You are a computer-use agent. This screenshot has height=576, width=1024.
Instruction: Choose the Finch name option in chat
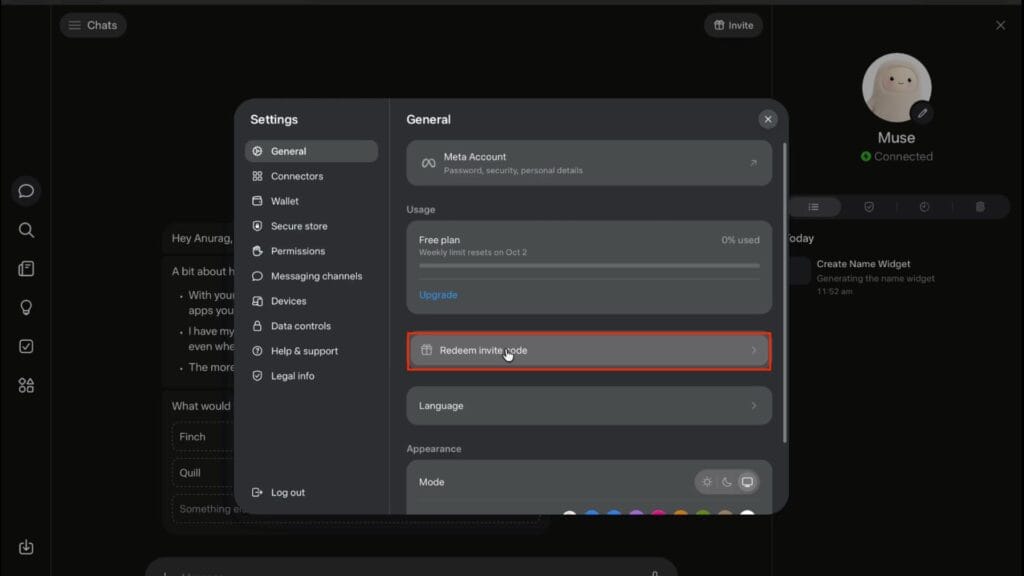point(203,437)
